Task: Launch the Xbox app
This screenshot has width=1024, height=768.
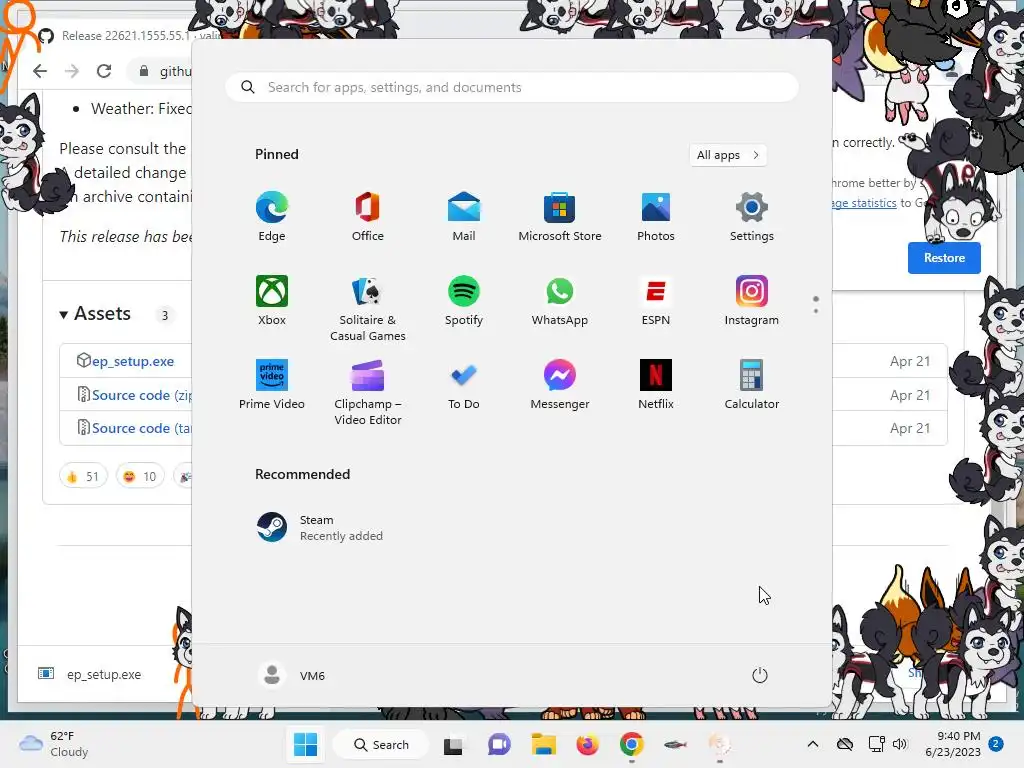Action: click(x=272, y=301)
